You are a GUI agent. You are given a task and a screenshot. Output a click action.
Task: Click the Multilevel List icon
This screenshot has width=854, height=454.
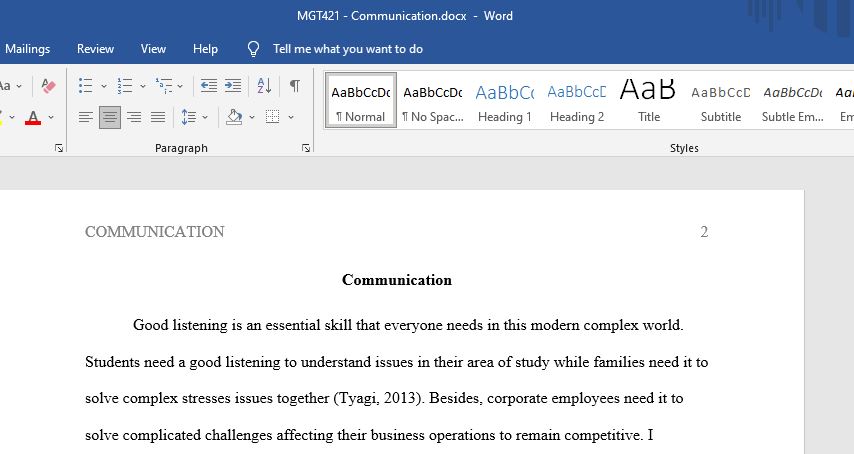pyautogui.click(x=164, y=85)
